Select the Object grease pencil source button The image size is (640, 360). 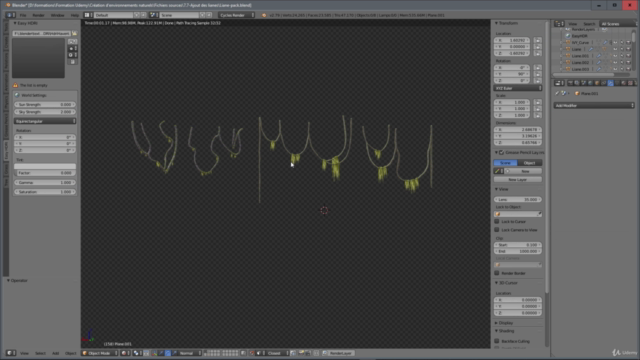(x=530, y=163)
